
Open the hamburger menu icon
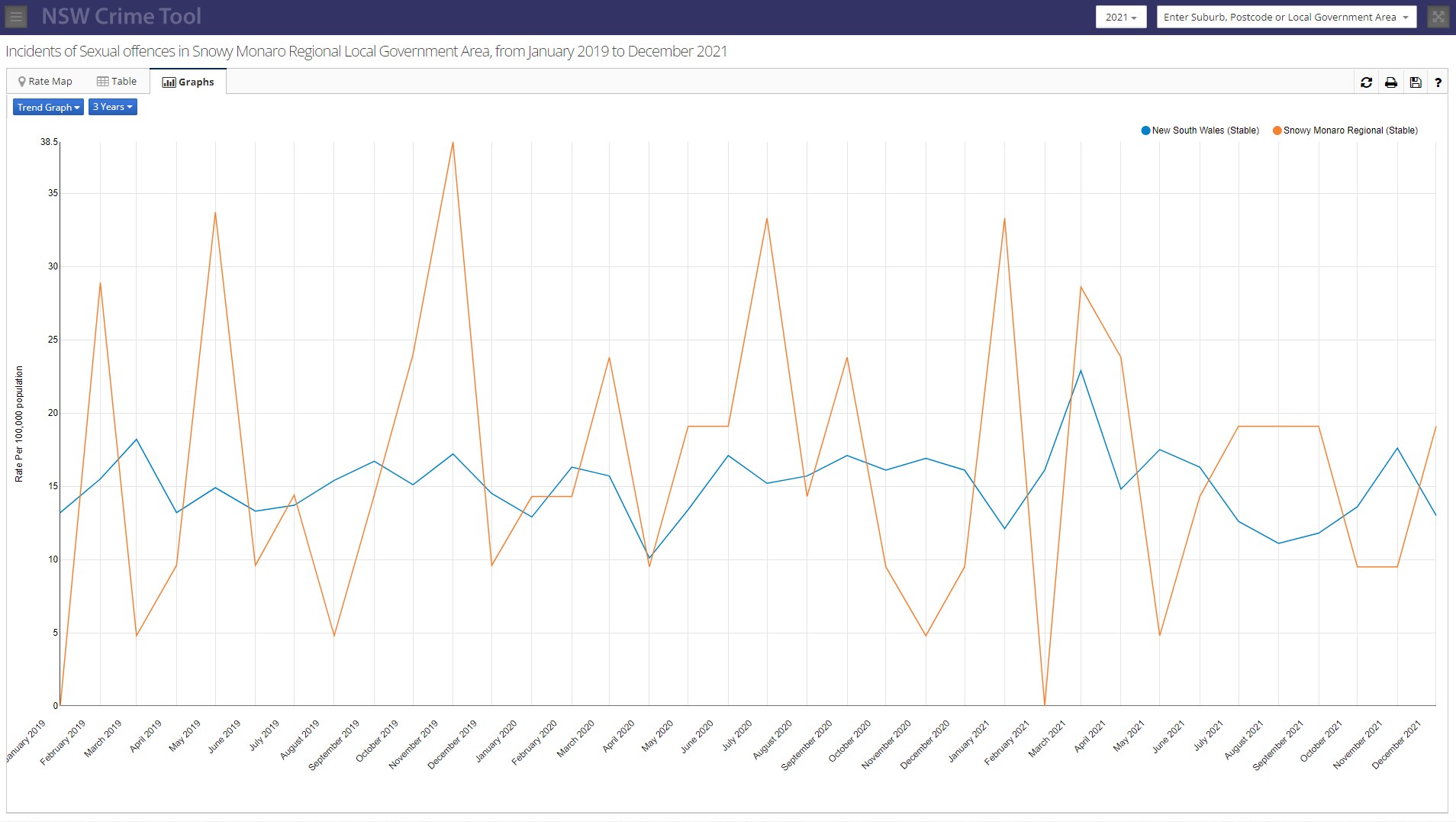pos(15,16)
